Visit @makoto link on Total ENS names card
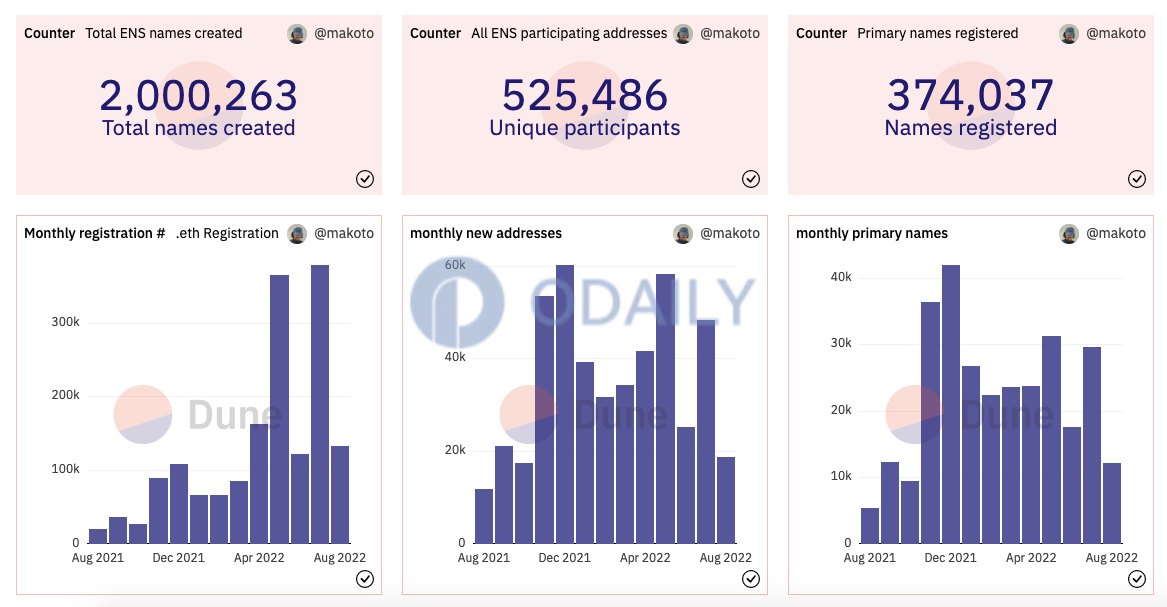 344,33
